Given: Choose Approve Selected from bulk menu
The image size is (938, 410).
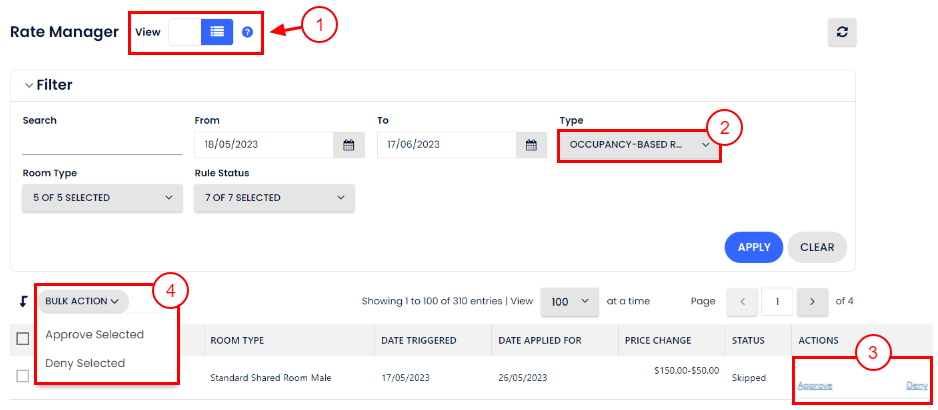Looking at the screenshot, I should pos(95,335).
